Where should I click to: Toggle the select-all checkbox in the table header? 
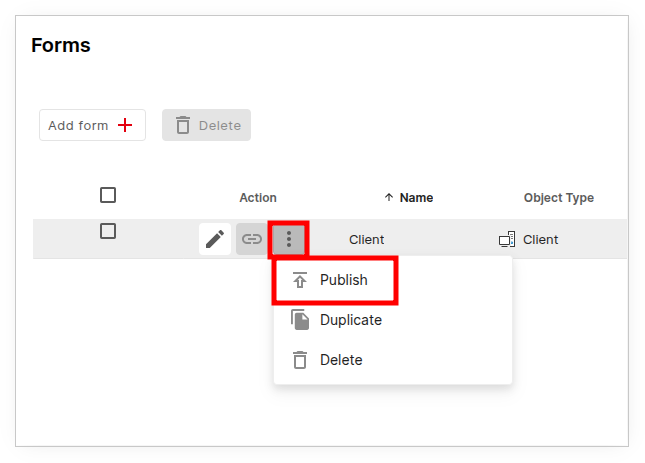coord(108,195)
